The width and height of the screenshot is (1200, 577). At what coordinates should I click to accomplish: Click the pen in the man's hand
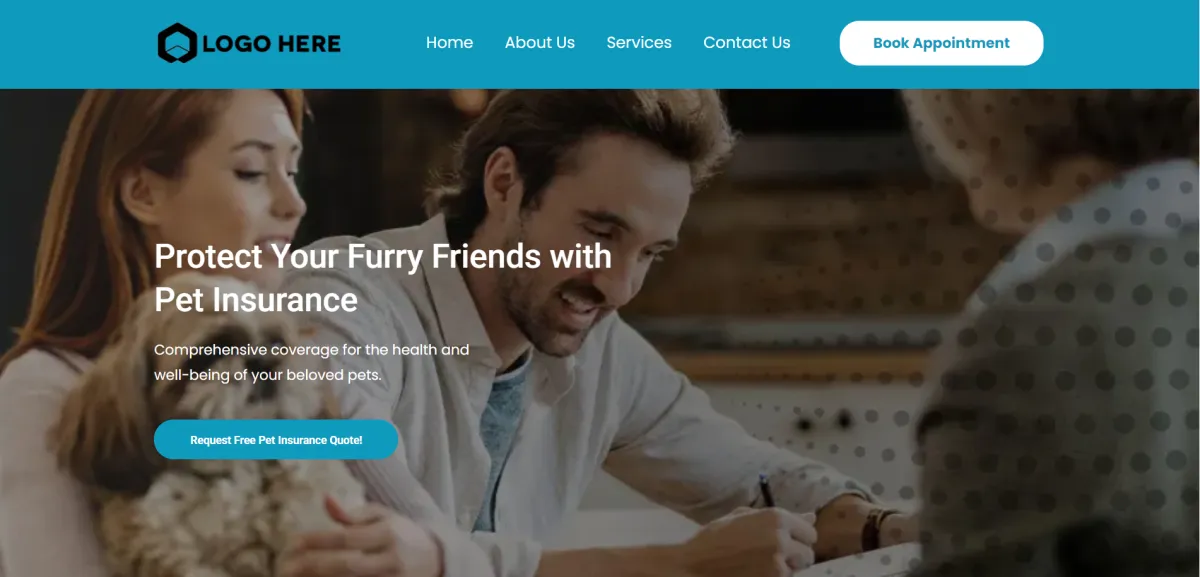pyautogui.click(x=767, y=490)
